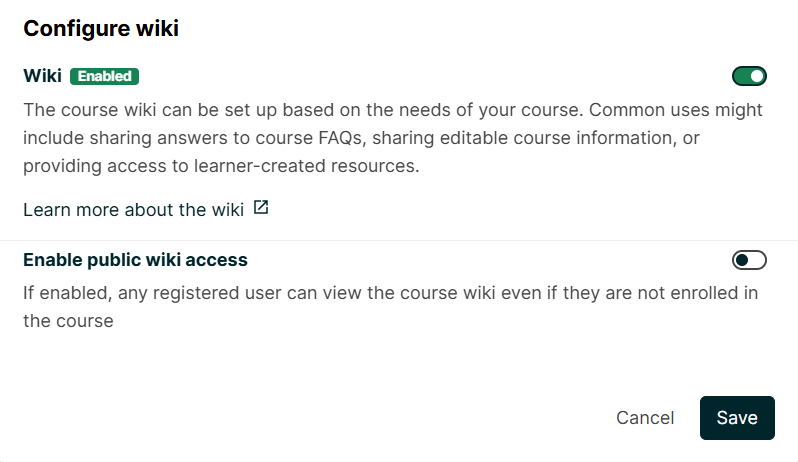Turn off the Wiki toggle switch

click(749, 76)
